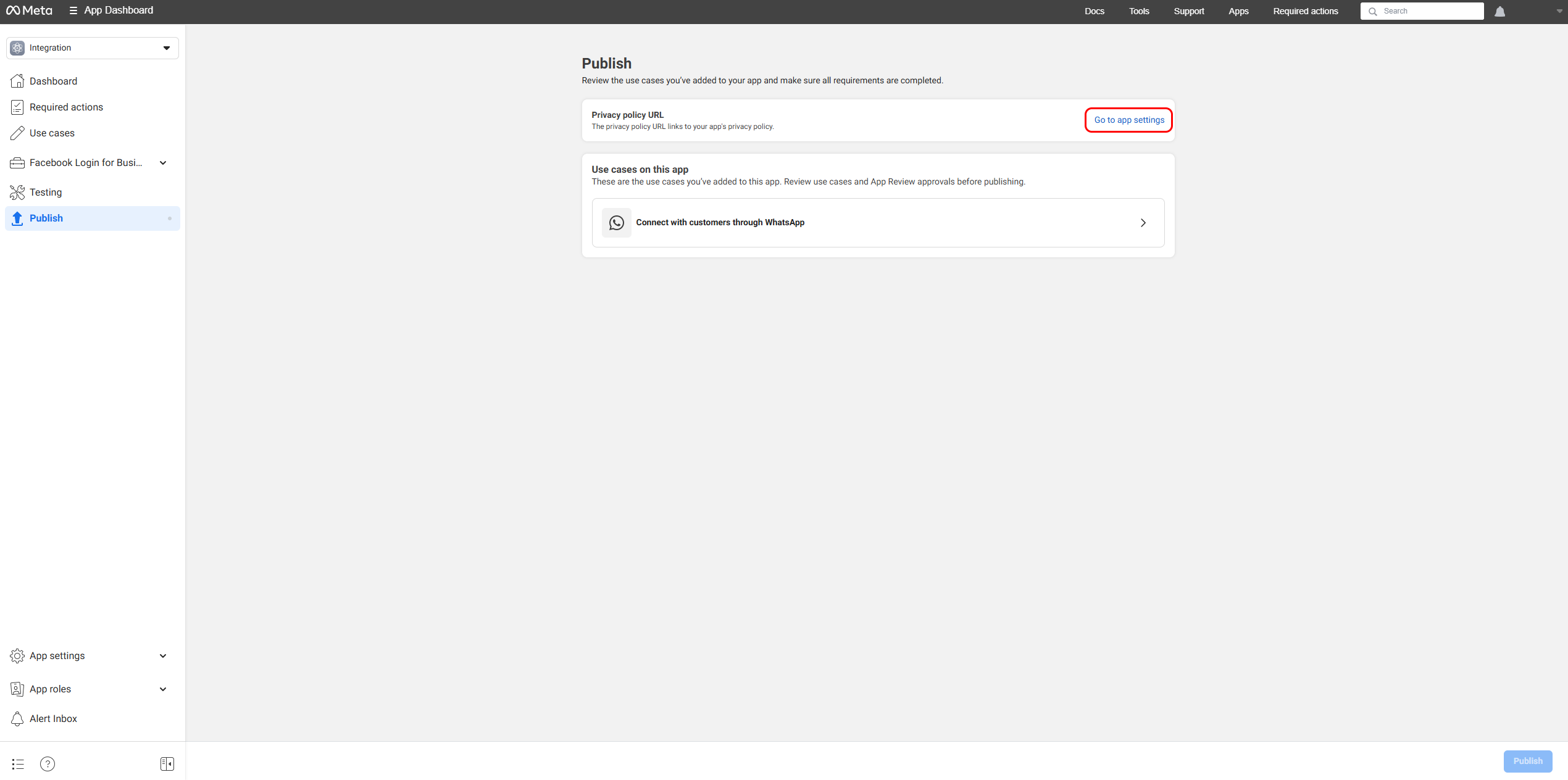The width and height of the screenshot is (1568, 780).
Task: Click the Facebook Login briefcase icon
Action: click(17, 163)
